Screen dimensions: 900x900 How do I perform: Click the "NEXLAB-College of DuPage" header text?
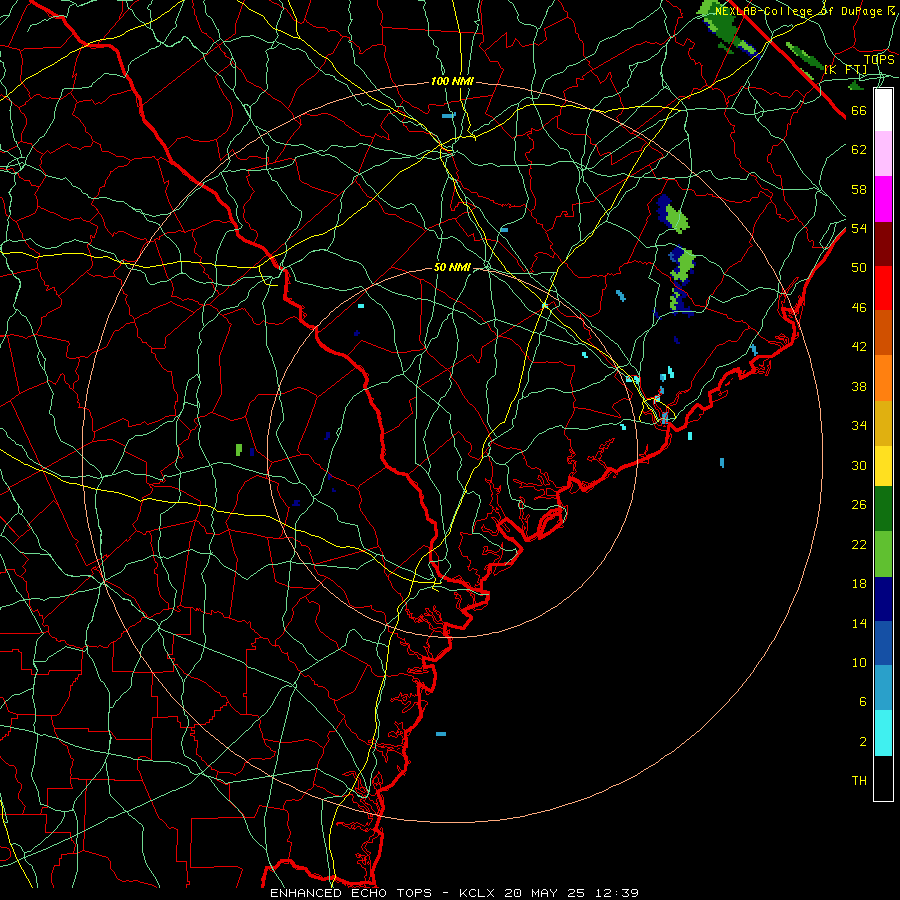pyautogui.click(x=798, y=11)
